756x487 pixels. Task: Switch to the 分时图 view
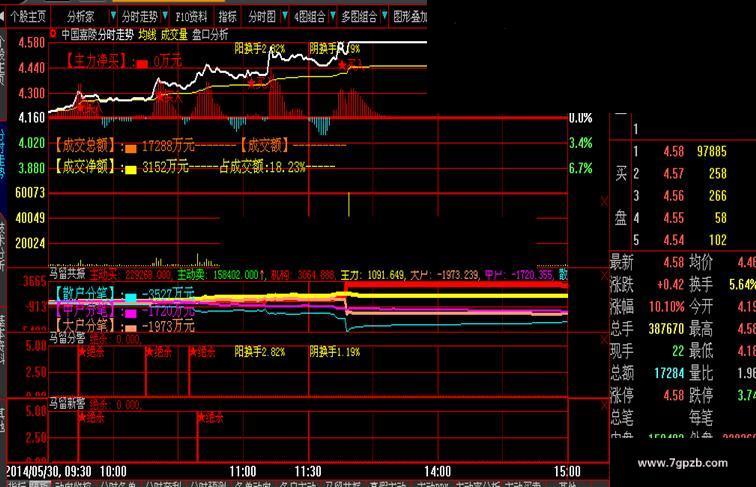point(262,17)
